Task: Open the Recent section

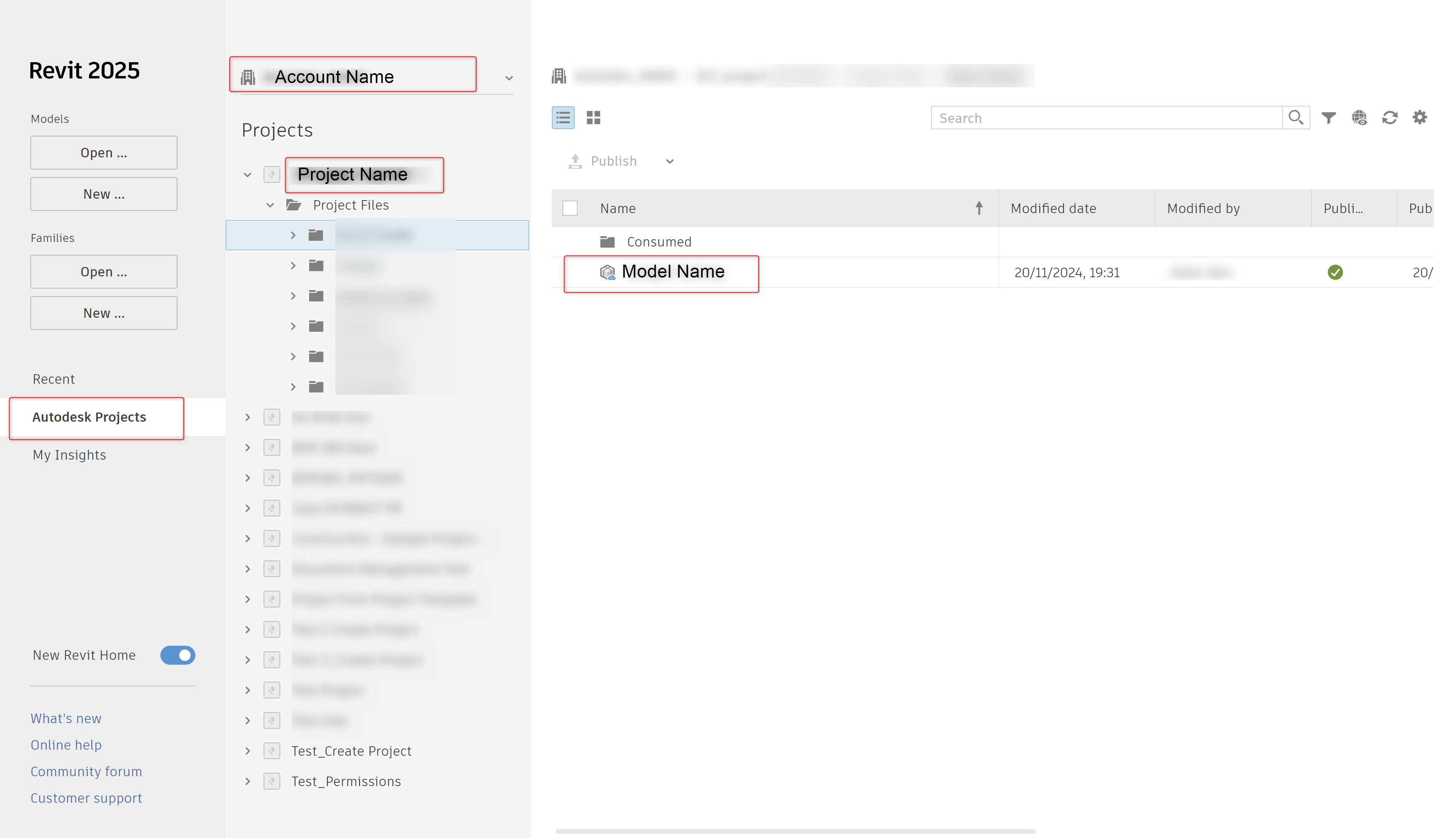Action: pyautogui.click(x=53, y=379)
